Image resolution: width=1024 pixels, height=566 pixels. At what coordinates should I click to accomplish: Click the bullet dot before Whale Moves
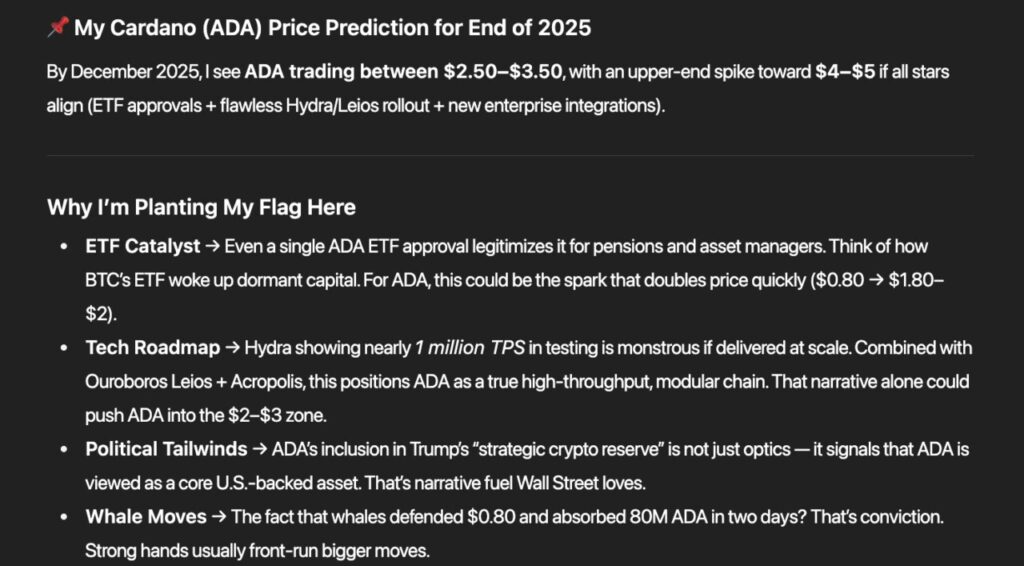(x=65, y=518)
